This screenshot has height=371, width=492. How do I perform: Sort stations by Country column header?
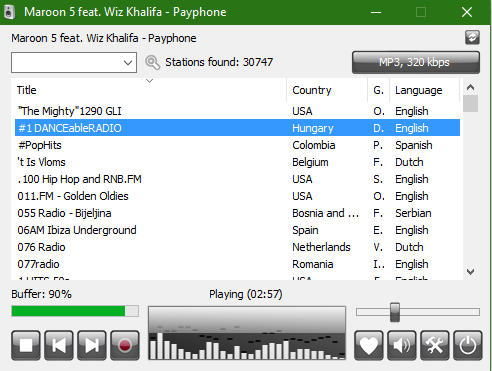click(x=327, y=90)
